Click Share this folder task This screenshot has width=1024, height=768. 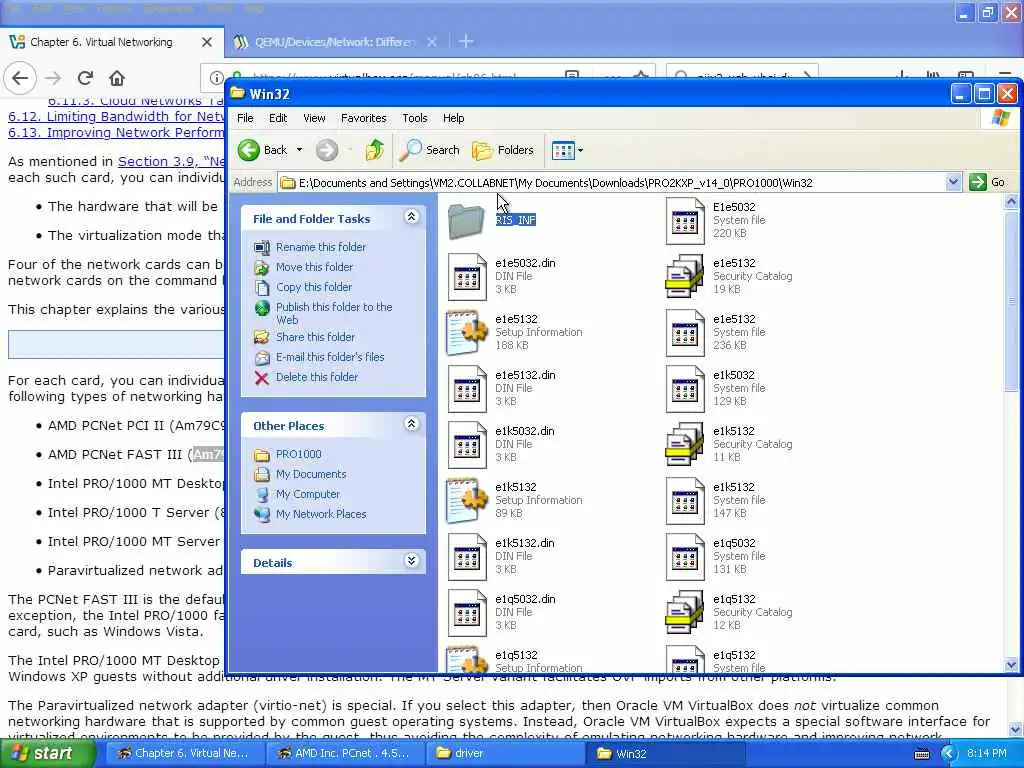tap(315, 337)
